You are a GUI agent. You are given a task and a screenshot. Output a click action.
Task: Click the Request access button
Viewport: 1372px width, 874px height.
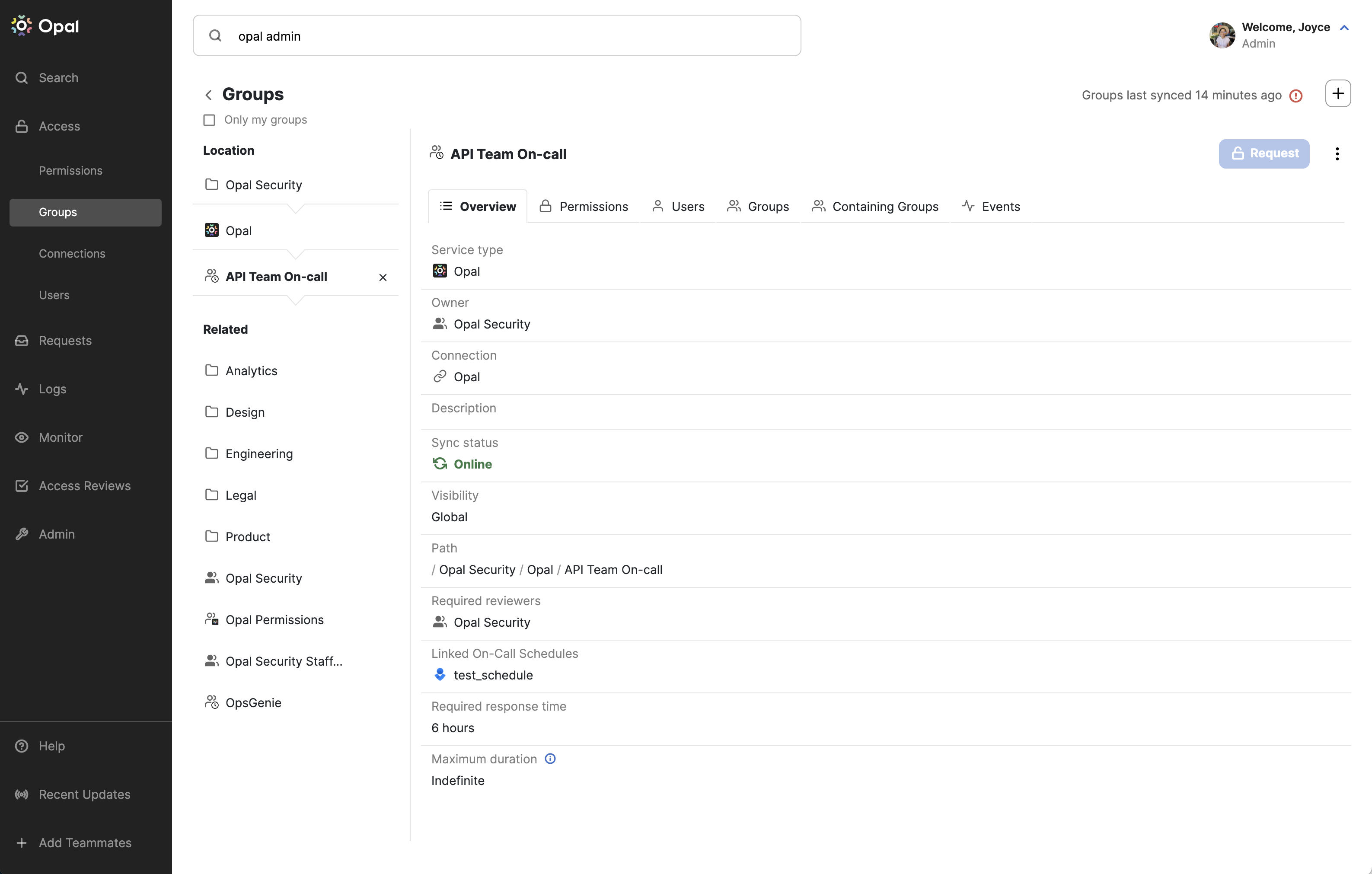(1264, 153)
